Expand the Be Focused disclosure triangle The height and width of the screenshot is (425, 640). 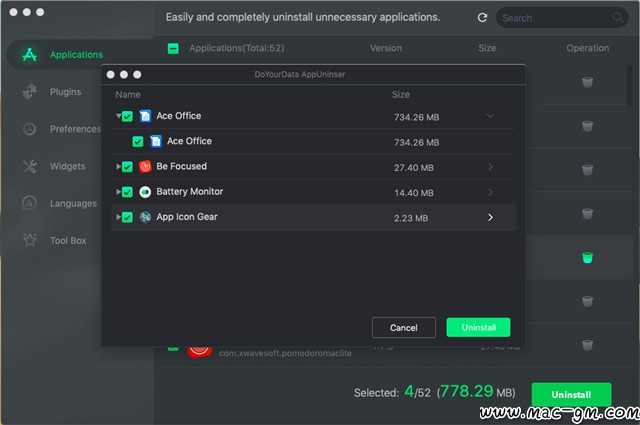[118, 167]
